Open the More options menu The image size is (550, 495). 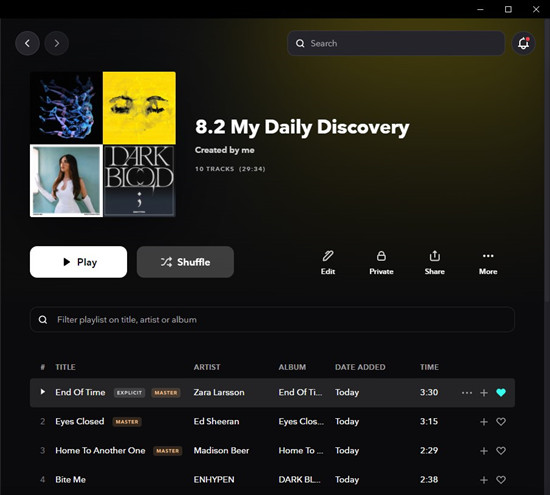488,262
